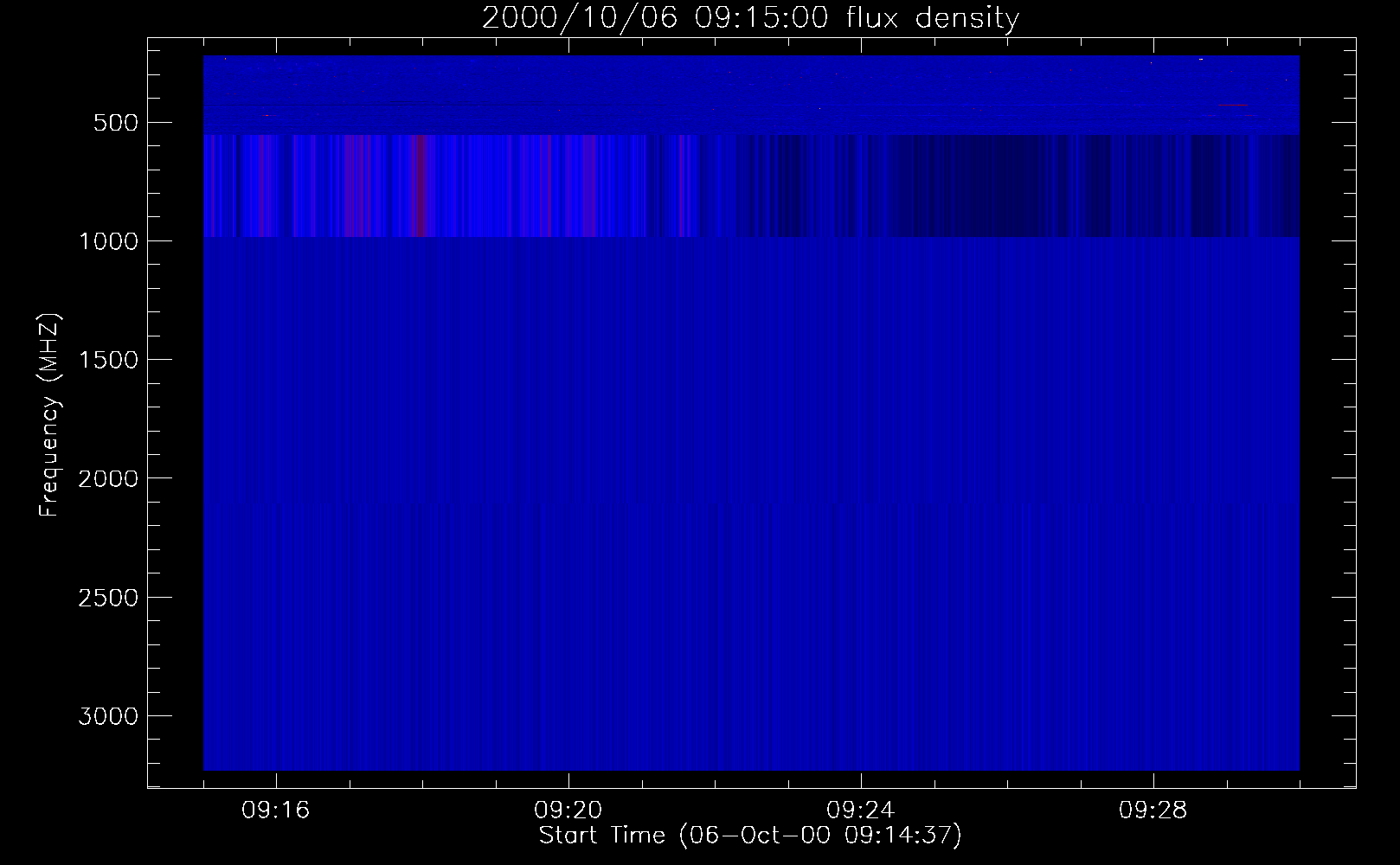Image resolution: width=1400 pixels, height=865 pixels.
Task: Click the 2500 frequency tick label
Action: [x=108, y=598]
